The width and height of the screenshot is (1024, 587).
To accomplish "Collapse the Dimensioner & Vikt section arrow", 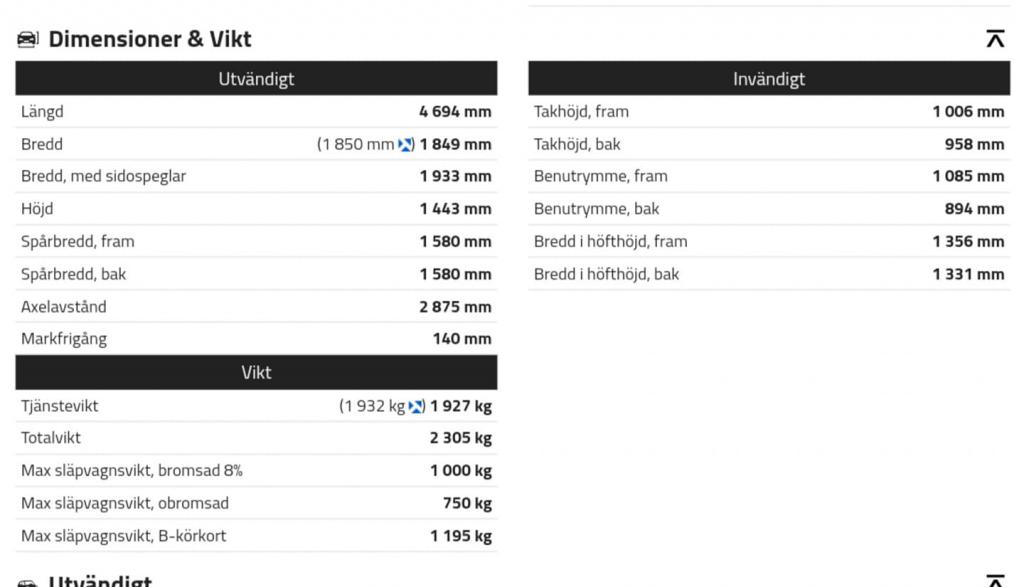I will coord(995,39).
